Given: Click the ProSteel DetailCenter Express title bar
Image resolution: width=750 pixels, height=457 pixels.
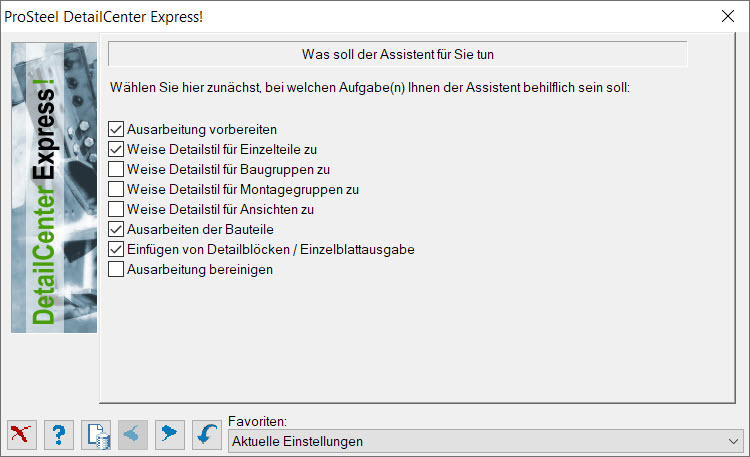Looking at the screenshot, I should 359,16.
